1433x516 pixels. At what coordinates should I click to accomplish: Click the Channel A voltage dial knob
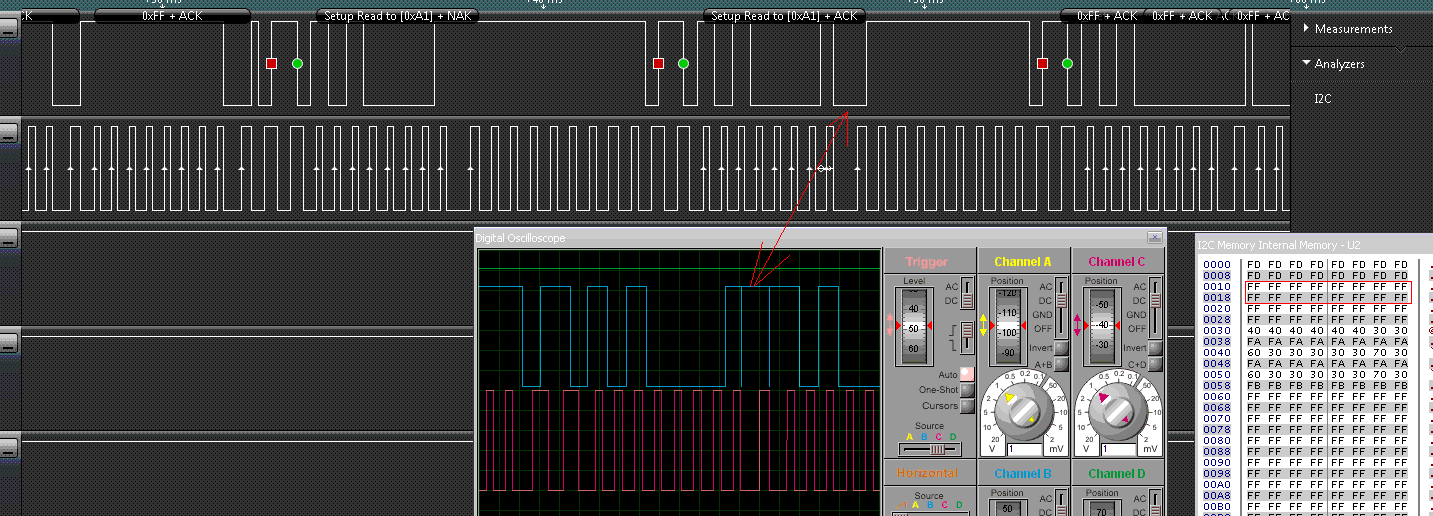[1023, 411]
